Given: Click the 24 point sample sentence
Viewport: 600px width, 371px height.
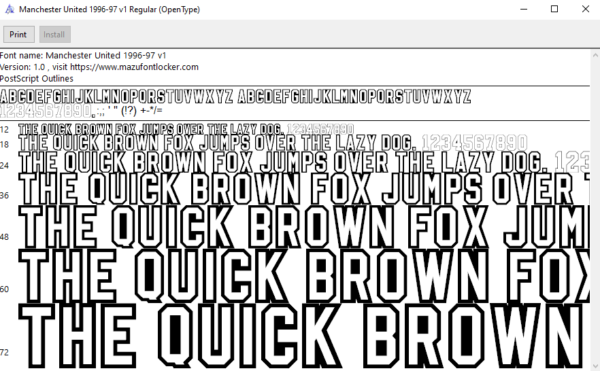Looking at the screenshot, I should pyautogui.click(x=304, y=162).
